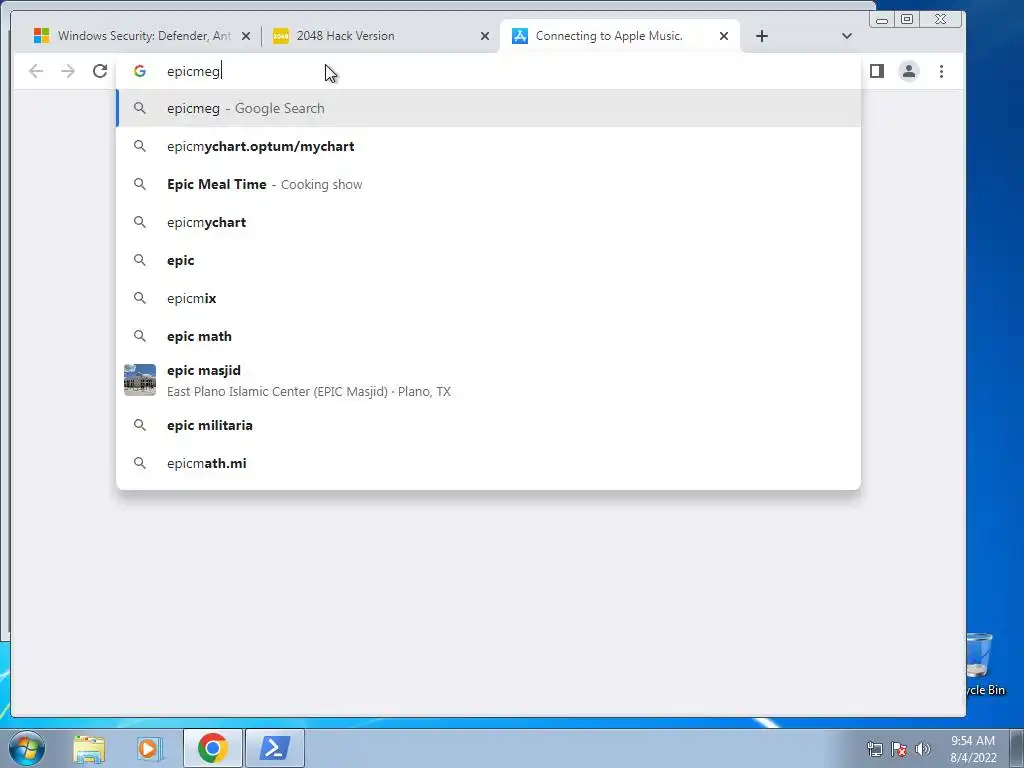Click the browser forward arrow

pos(68,71)
